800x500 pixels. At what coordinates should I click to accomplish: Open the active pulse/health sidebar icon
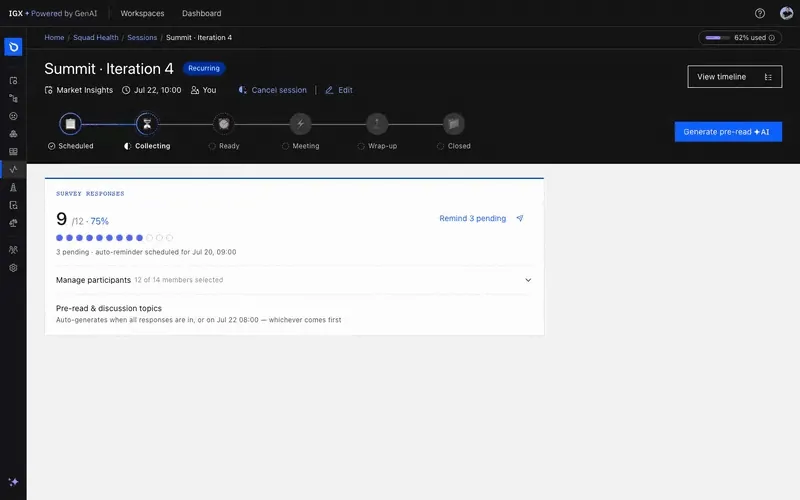(x=13, y=169)
